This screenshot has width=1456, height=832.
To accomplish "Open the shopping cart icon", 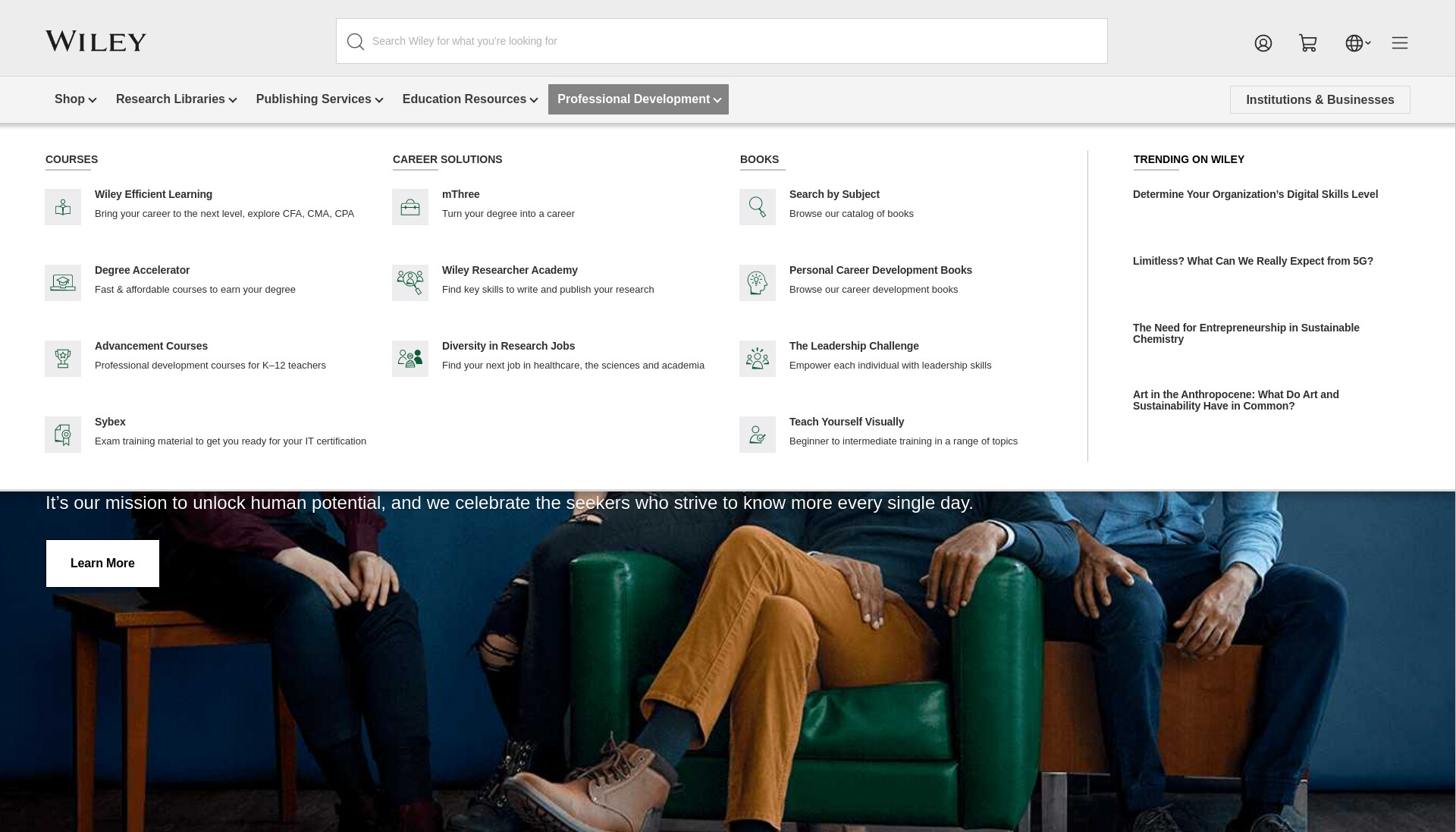I will click(x=1308, y=43).
